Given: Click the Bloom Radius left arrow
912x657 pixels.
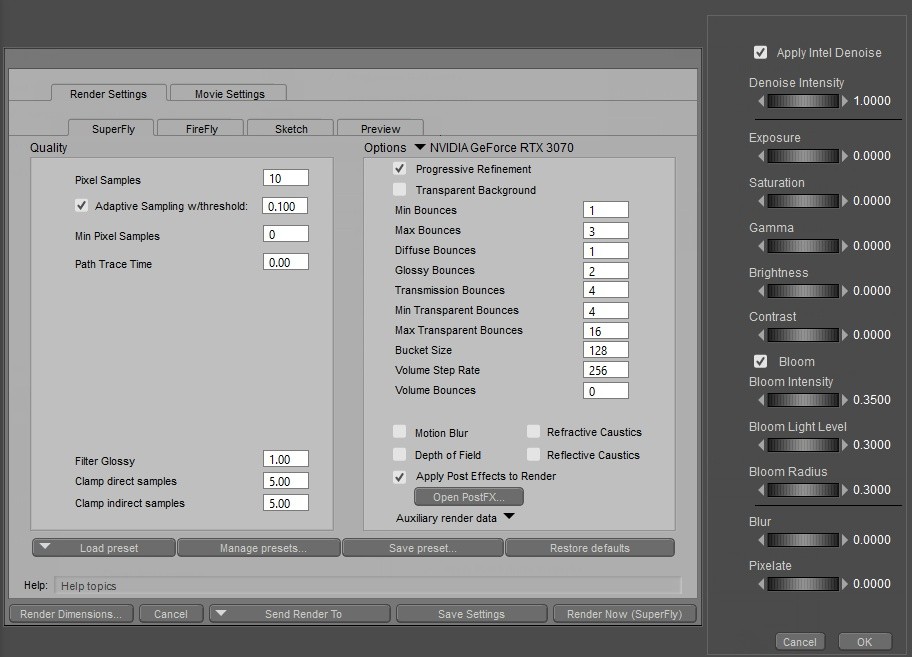Looking at the screenshot, I should [762, 490].
